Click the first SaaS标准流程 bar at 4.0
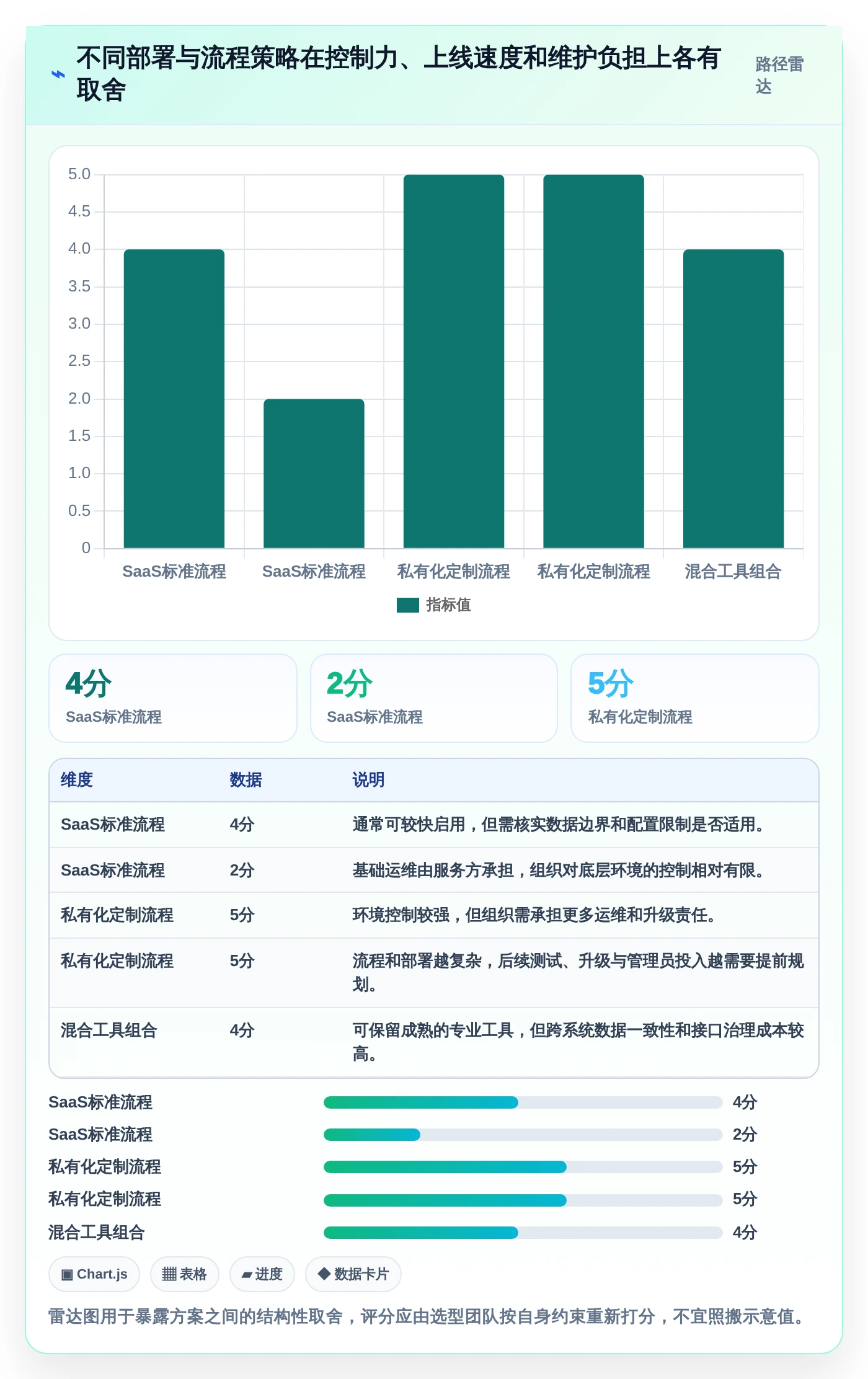 pyautogui.click(x=174, y=399)
